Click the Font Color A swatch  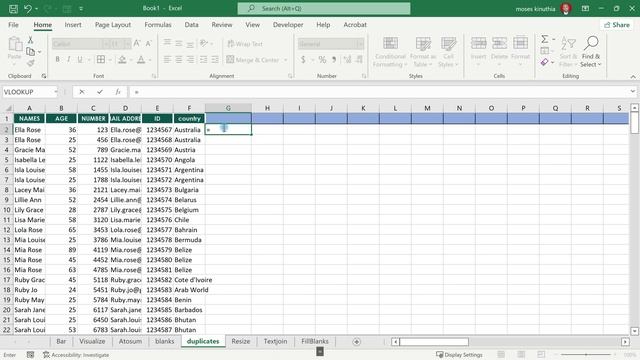click(x=141, y=60)
